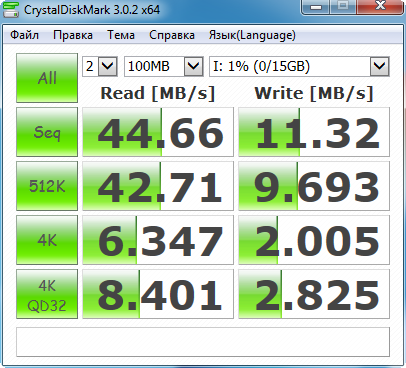Open the Справка menu
Image resolution: width=406 pixels, height=368 pixels.
click(x=172, y=35)
